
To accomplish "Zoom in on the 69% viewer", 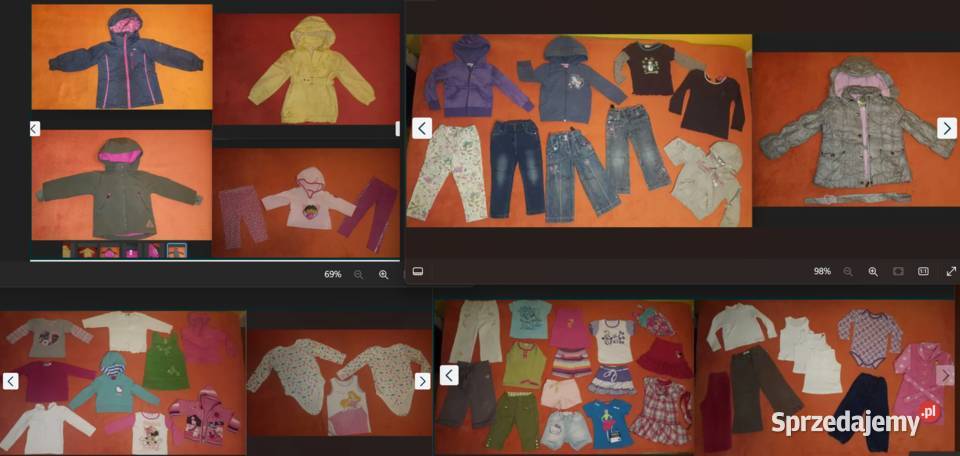I will tap(383, 274).
